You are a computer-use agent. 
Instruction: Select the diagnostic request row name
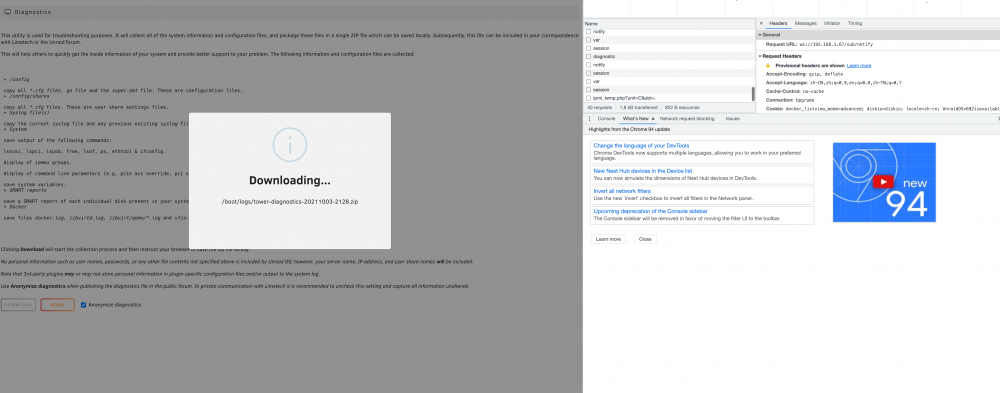click(604, 57)
